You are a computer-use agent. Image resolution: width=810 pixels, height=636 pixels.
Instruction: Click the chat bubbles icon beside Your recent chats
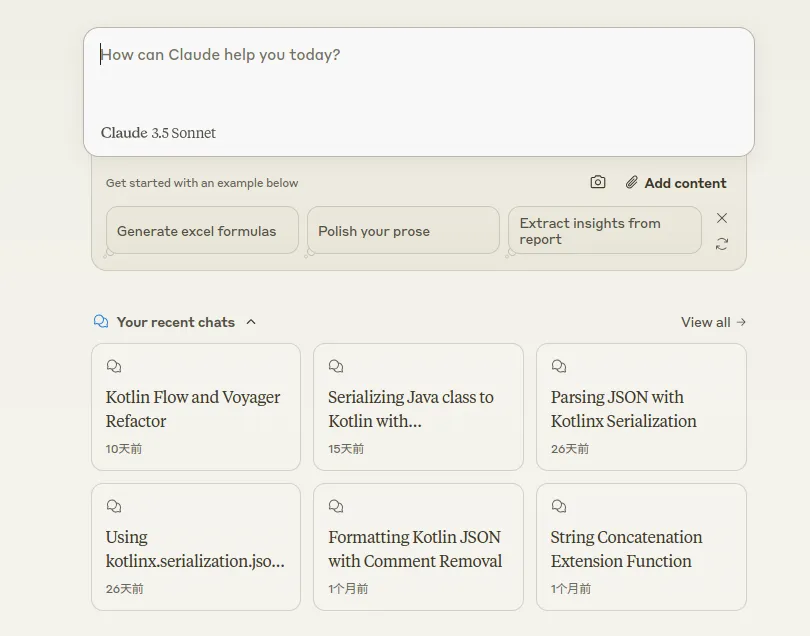pos(101,322)
